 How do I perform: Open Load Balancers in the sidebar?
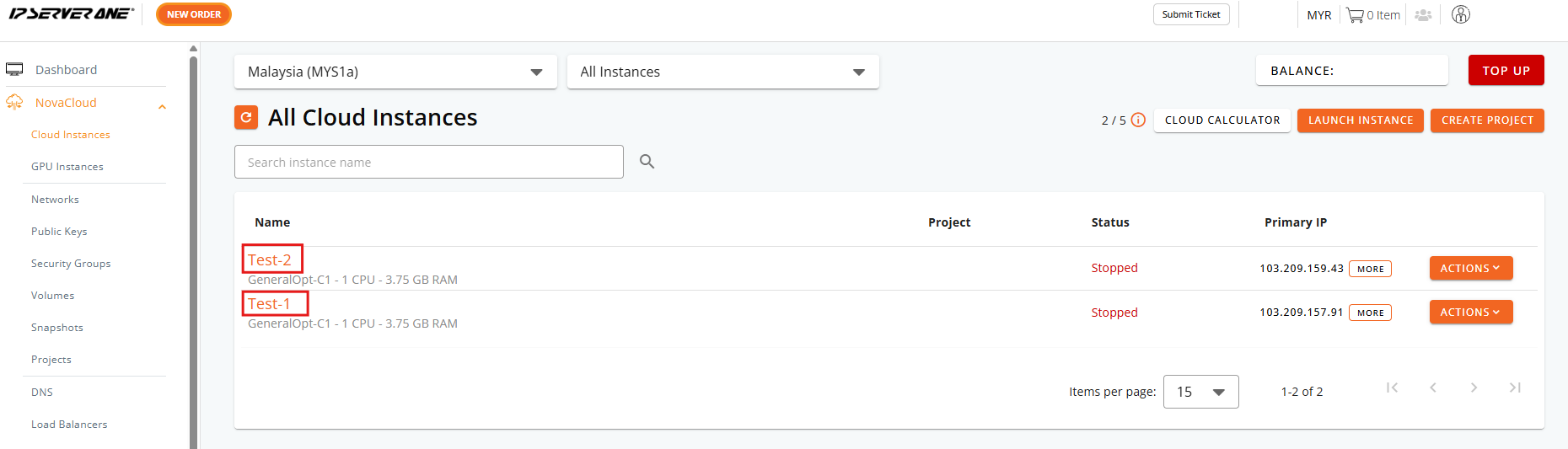(x=69, y=425)
